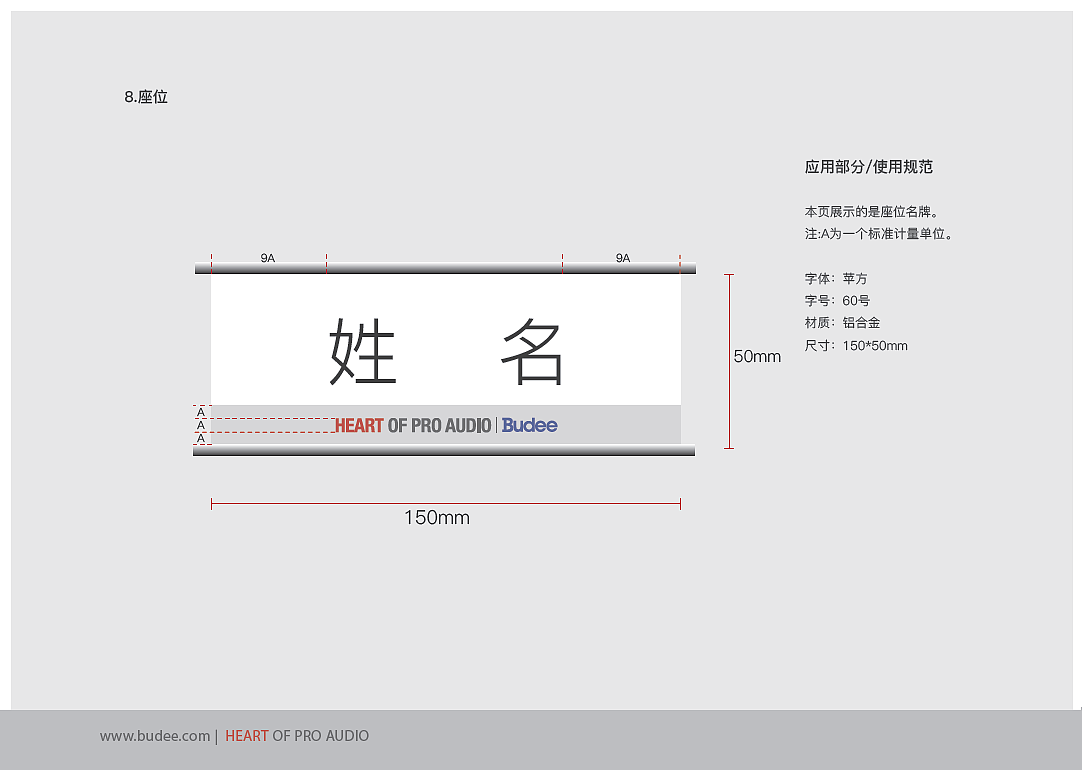
Task: Click the right 9A spacing marker
Action: click(x=623, y=257)
